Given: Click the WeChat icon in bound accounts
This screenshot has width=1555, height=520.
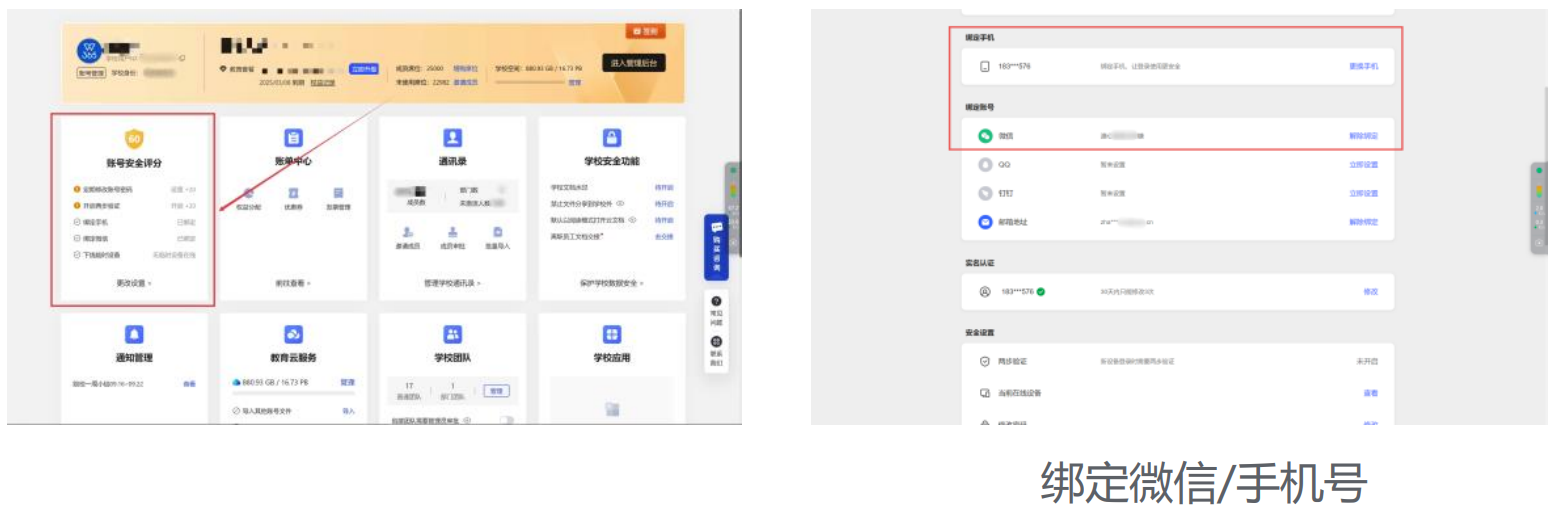Looking at the screenshot, I should point(985,135).
